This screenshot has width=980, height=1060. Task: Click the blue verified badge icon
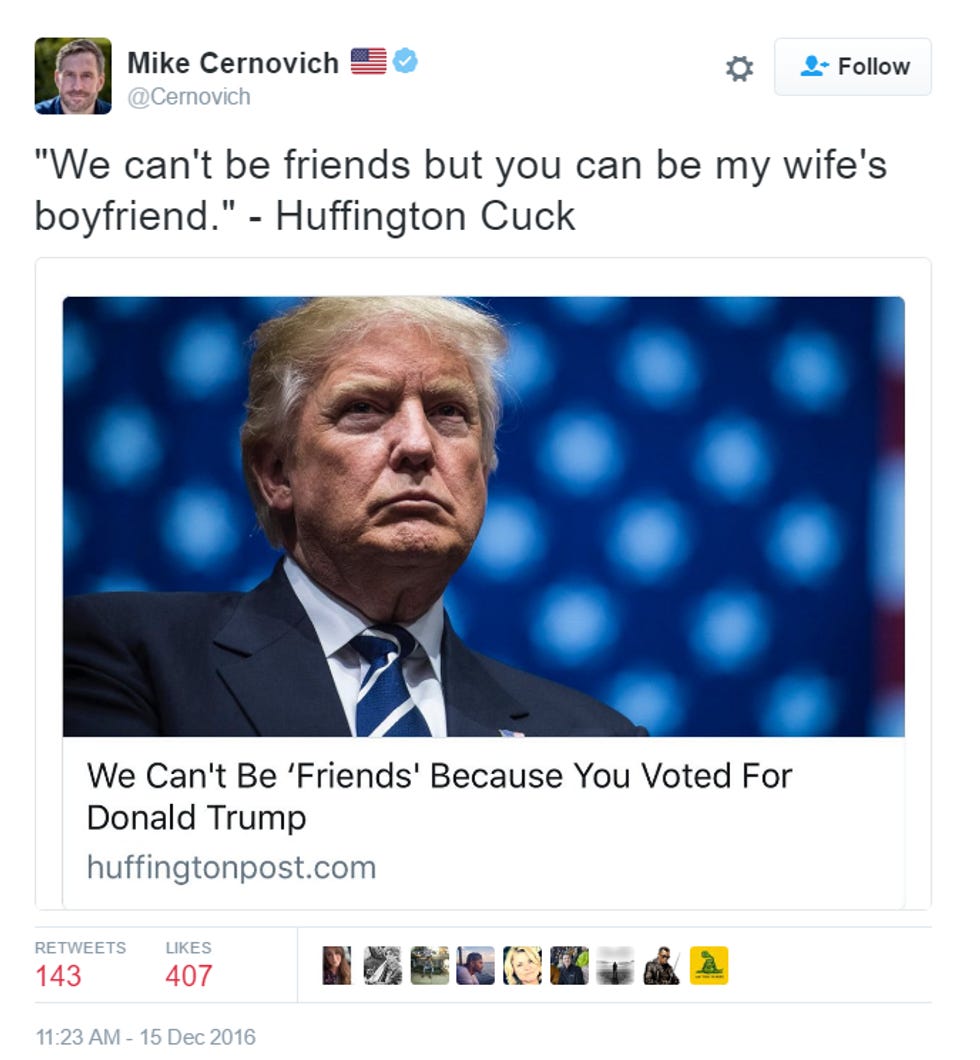tap(406, 62)
